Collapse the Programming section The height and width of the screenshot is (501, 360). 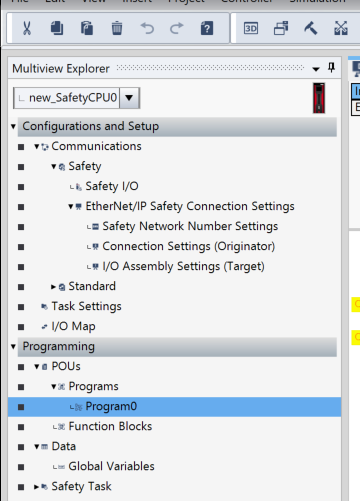(13, 346)
